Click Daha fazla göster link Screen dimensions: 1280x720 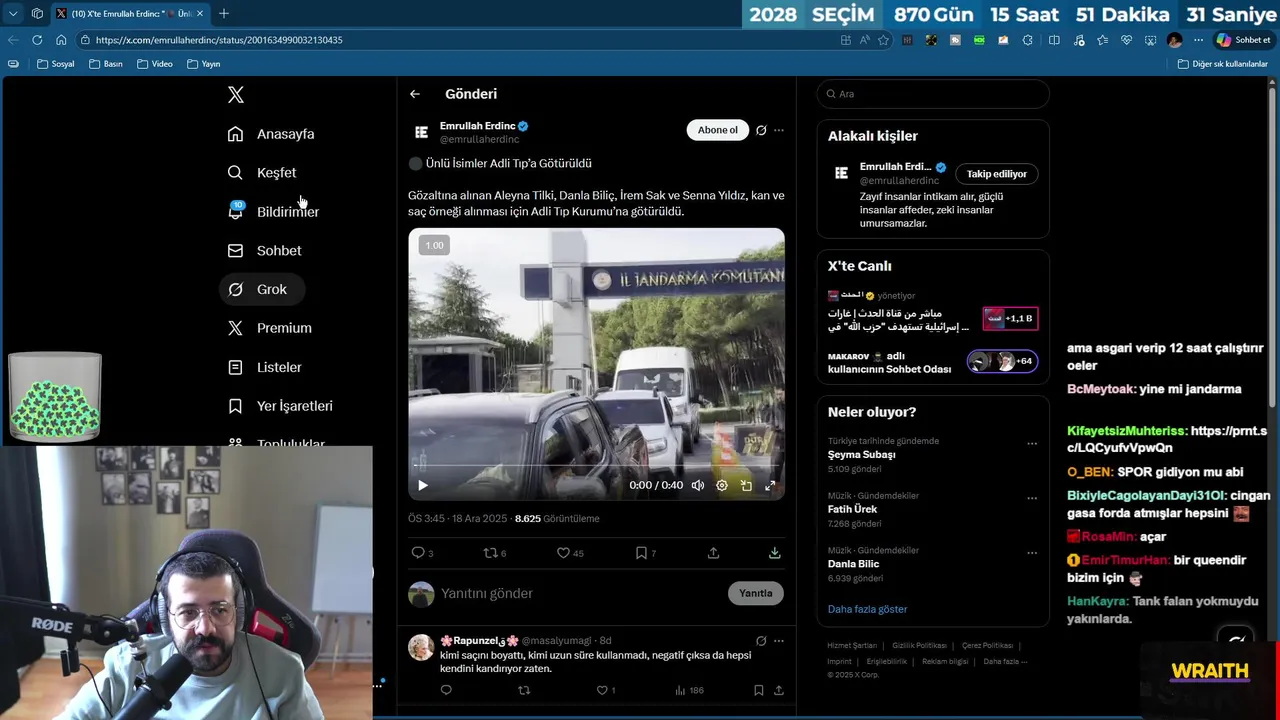(867, 609)
